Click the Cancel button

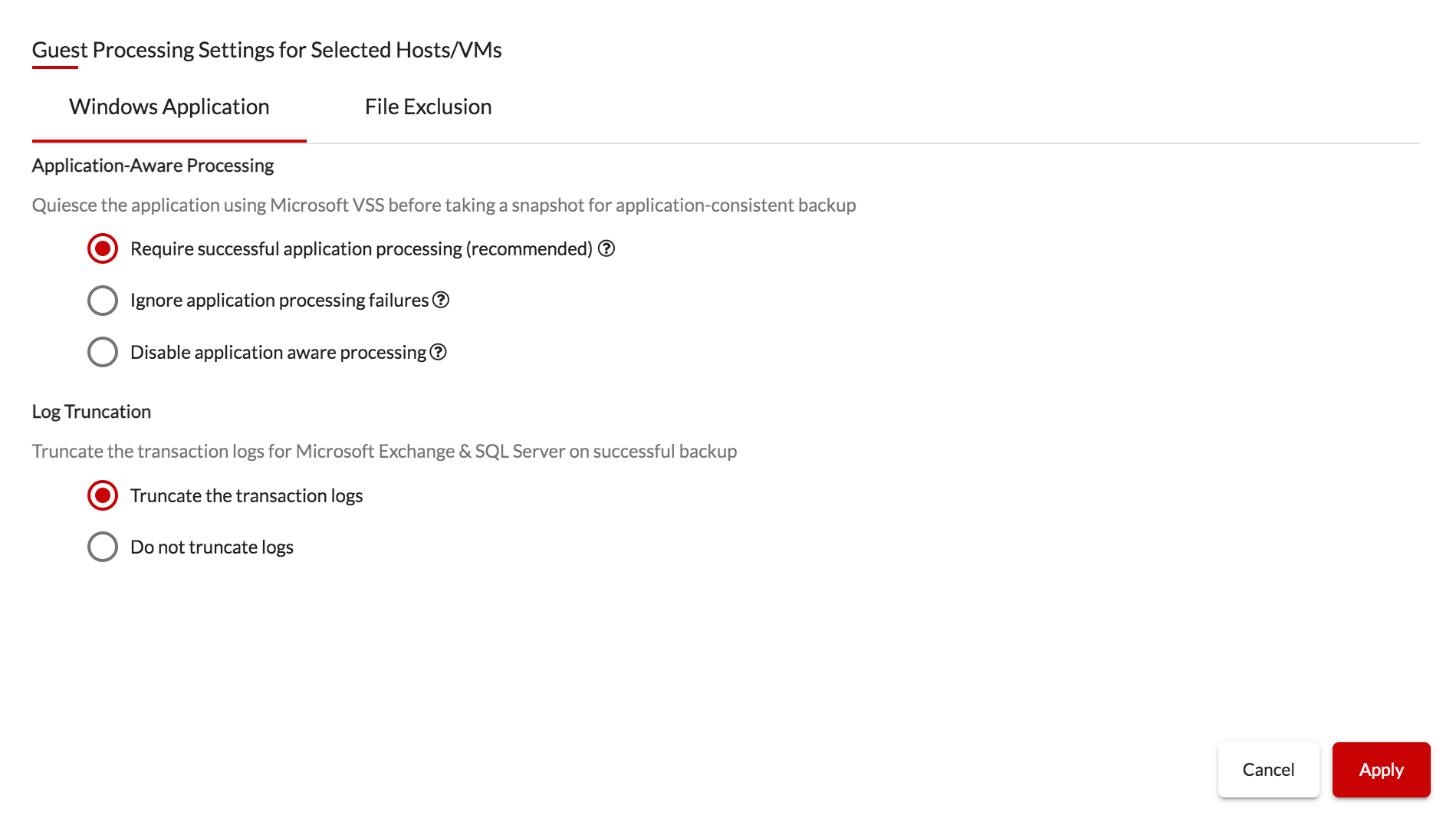(1268, 770)
